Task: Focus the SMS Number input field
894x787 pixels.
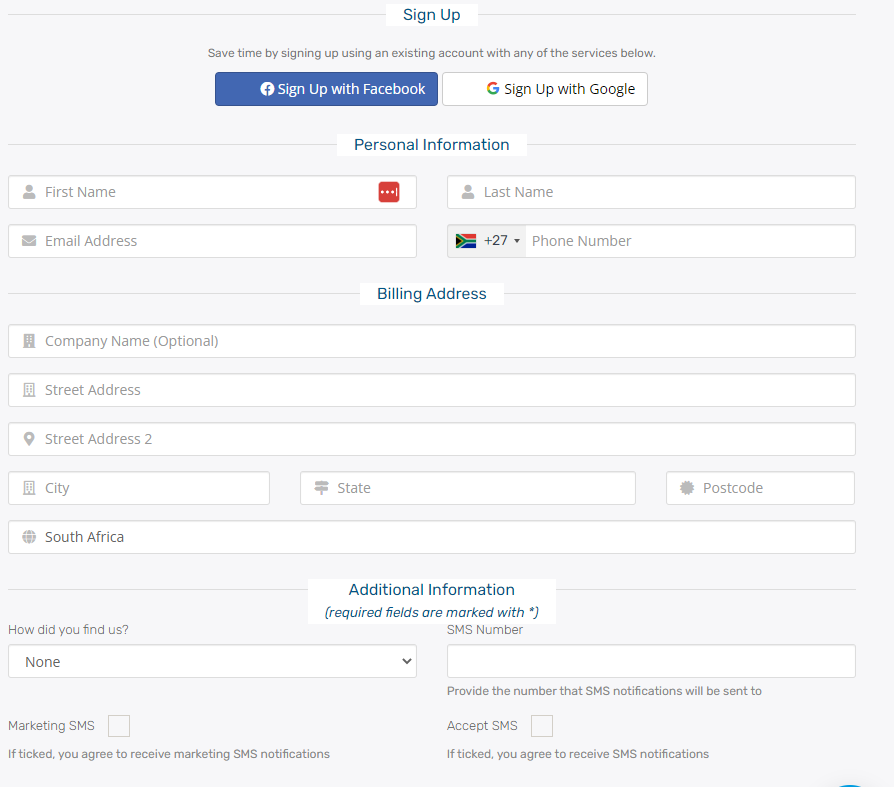Action: click(x=651, y=662)
